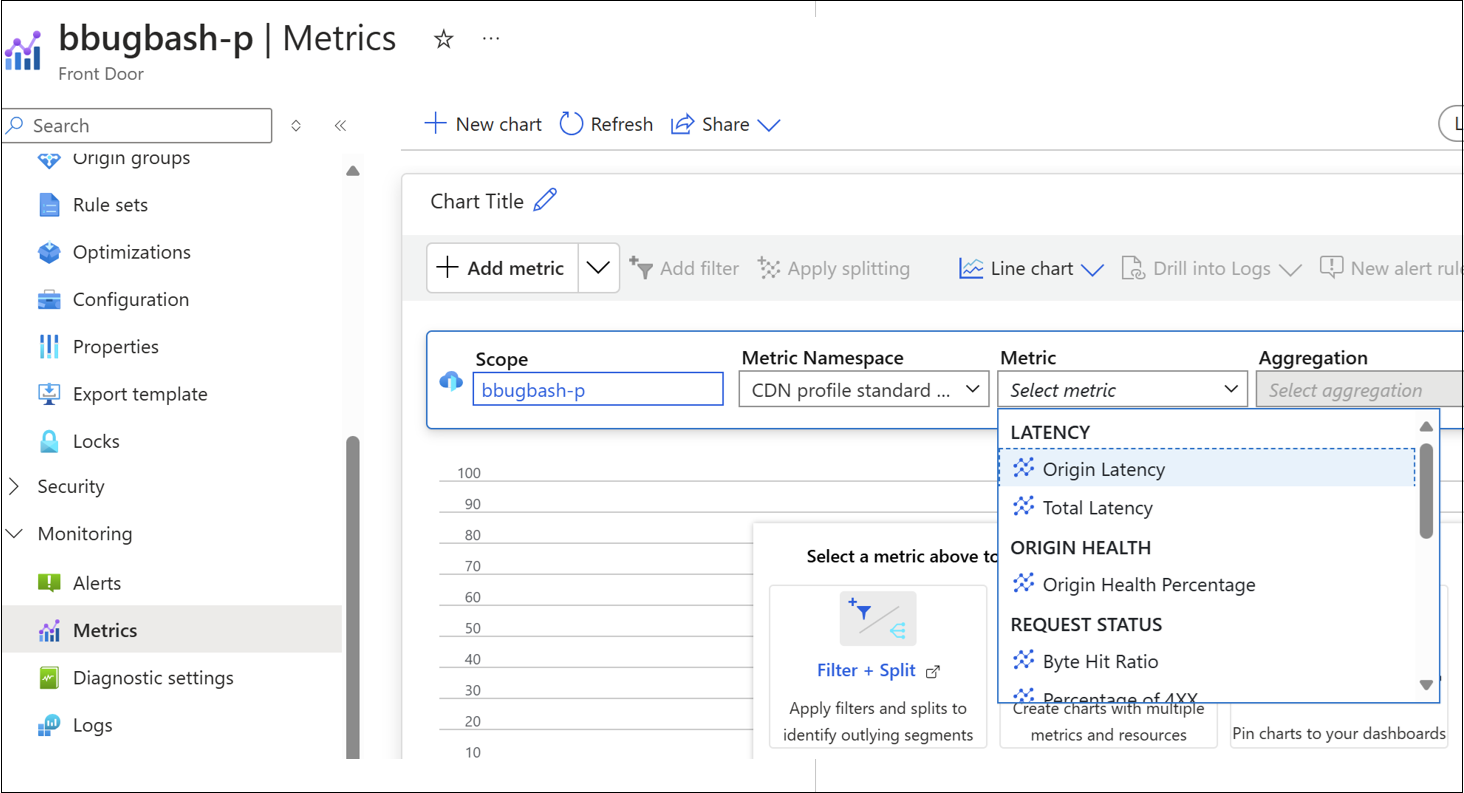Expand the Add metric arrow dropdown
This screenshot has width=1464, height=793.
click(x=598, y=268)
